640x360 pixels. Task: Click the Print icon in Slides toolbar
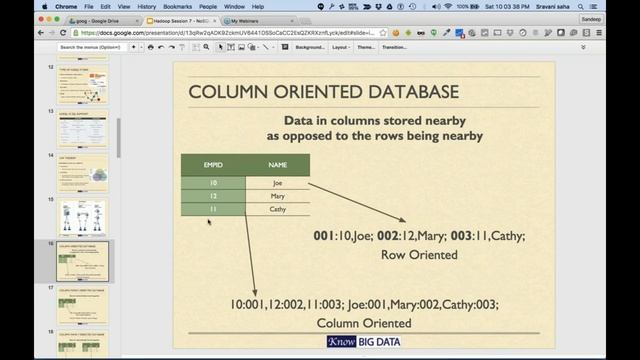coord(151,47)
